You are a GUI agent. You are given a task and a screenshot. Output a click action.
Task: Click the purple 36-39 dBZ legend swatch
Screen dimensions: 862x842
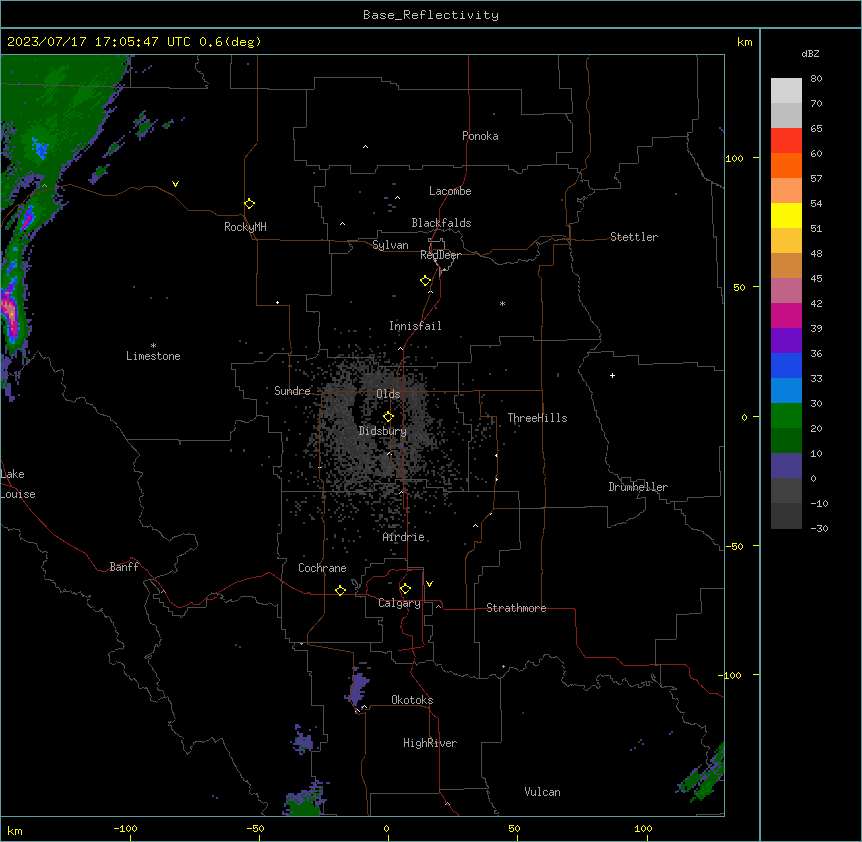pyautogui.click(x=786, y=341)
